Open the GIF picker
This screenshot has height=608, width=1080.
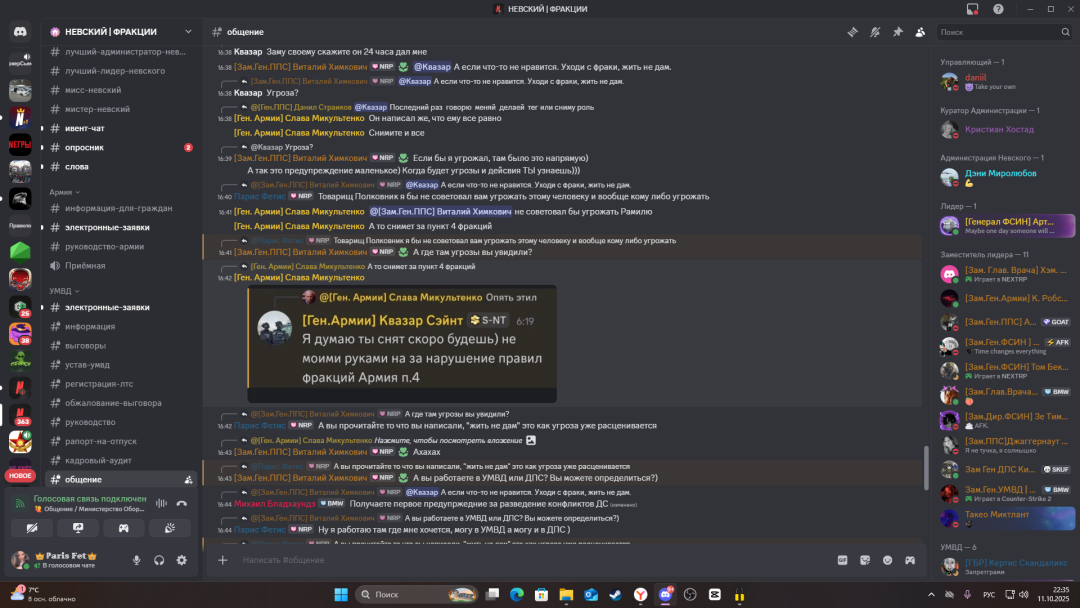point(842,560)
